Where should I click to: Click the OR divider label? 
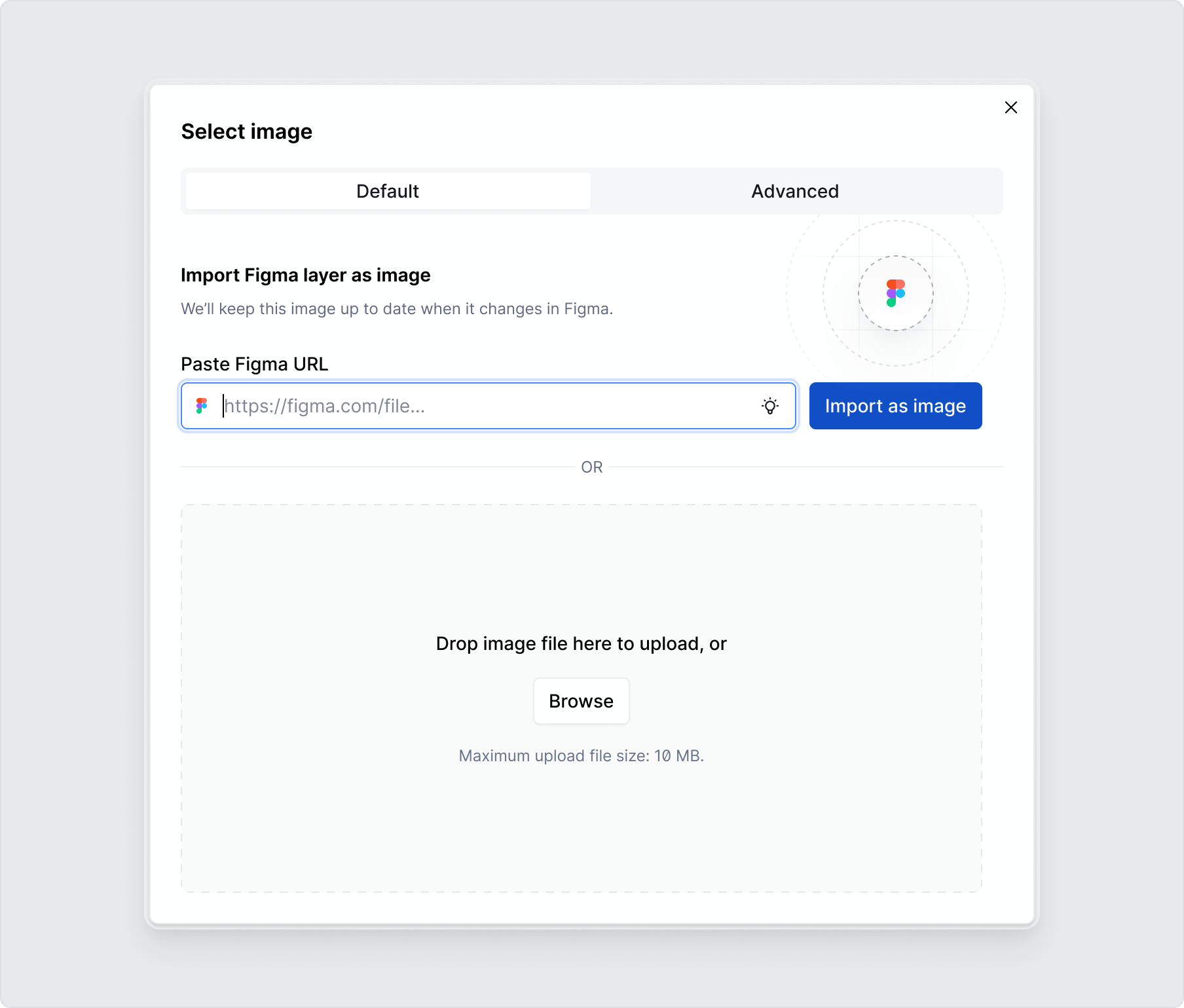click(x=591, y=467)
